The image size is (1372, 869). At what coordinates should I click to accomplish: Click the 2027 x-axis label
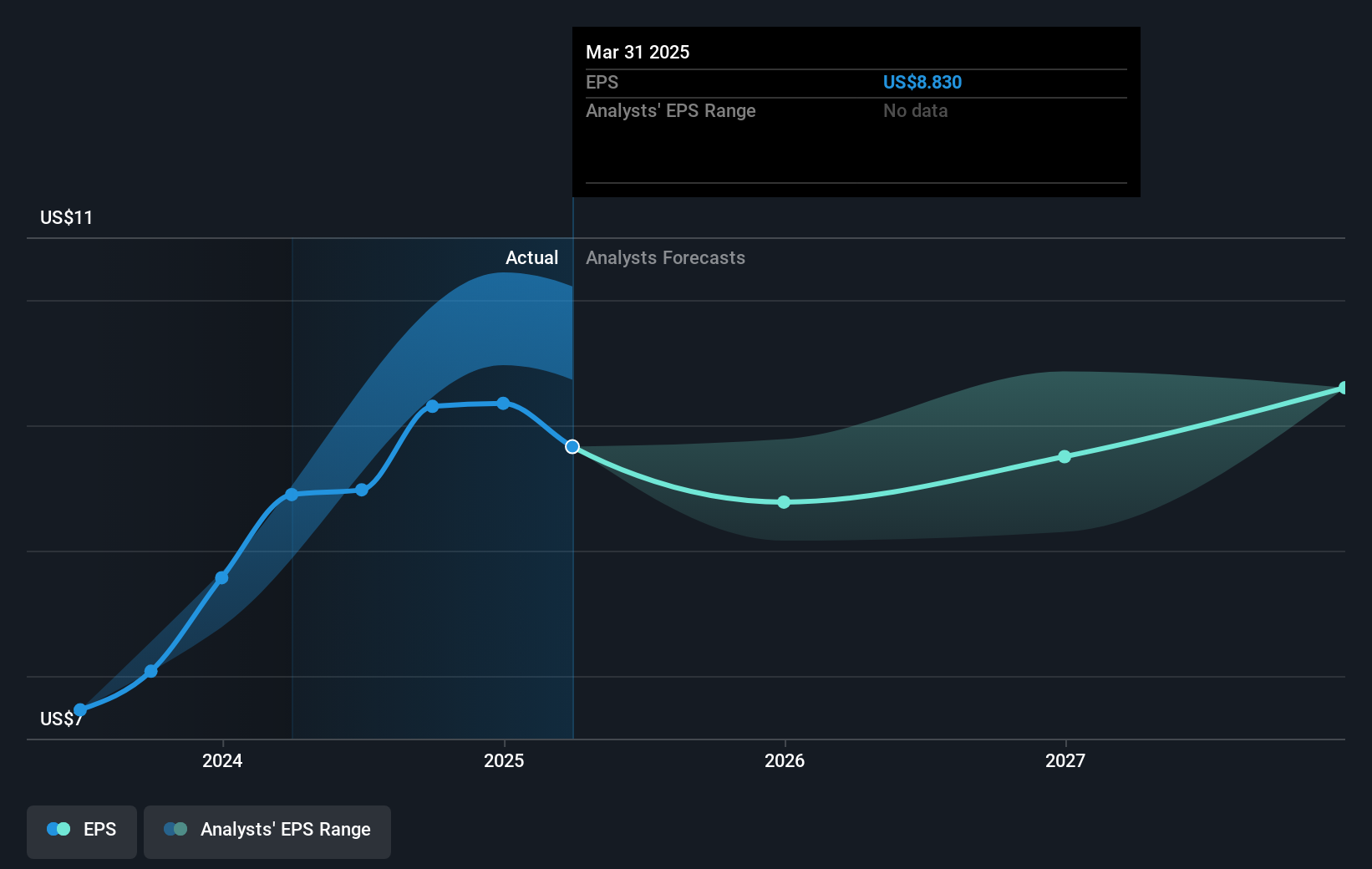tap(1065, 760)
